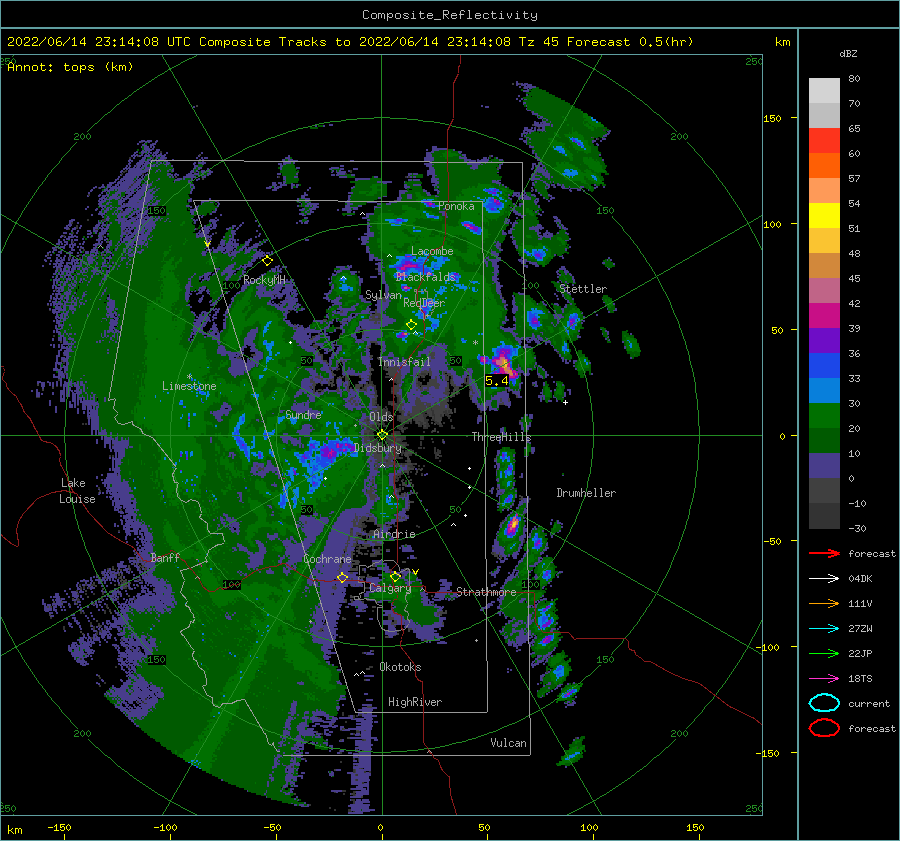Image resolution: width=900 pixels, height=841 pixels.
Task: Click the light gray swatch below 80 dBZ
Action: point(824,91)
